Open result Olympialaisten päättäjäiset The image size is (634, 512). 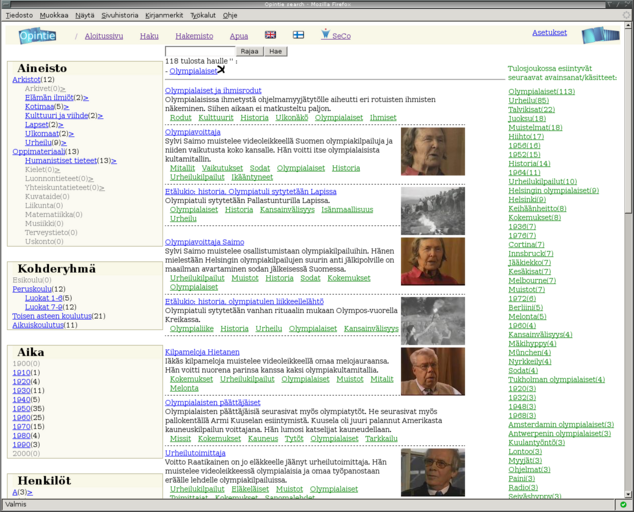coord(213,402)
